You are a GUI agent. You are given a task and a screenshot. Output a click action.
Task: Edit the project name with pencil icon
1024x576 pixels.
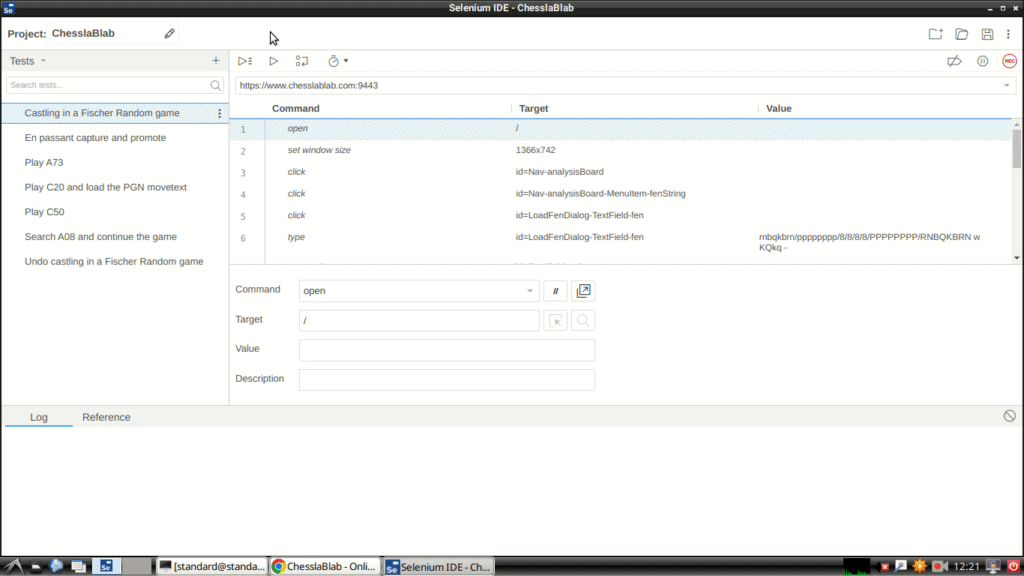pos(169,33)
